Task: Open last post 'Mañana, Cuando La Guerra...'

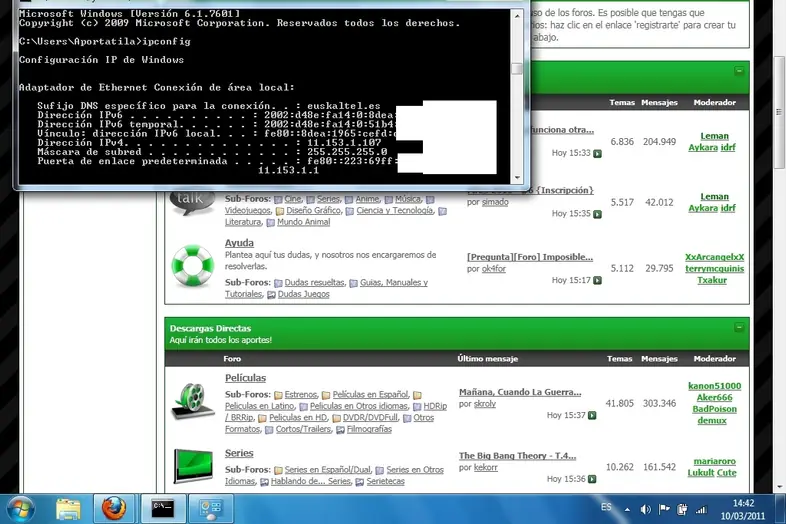Action: (520, 392)
